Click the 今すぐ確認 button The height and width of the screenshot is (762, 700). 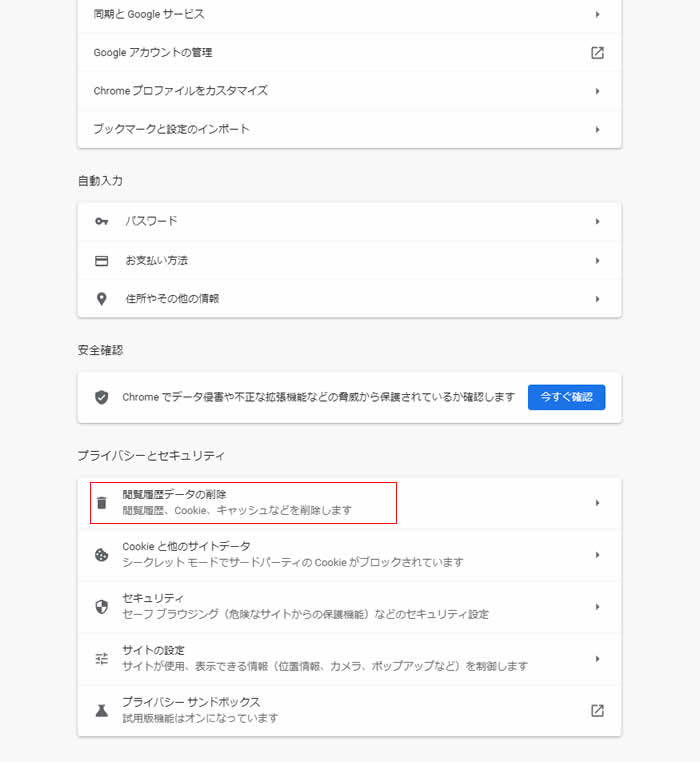coord(566,397)
